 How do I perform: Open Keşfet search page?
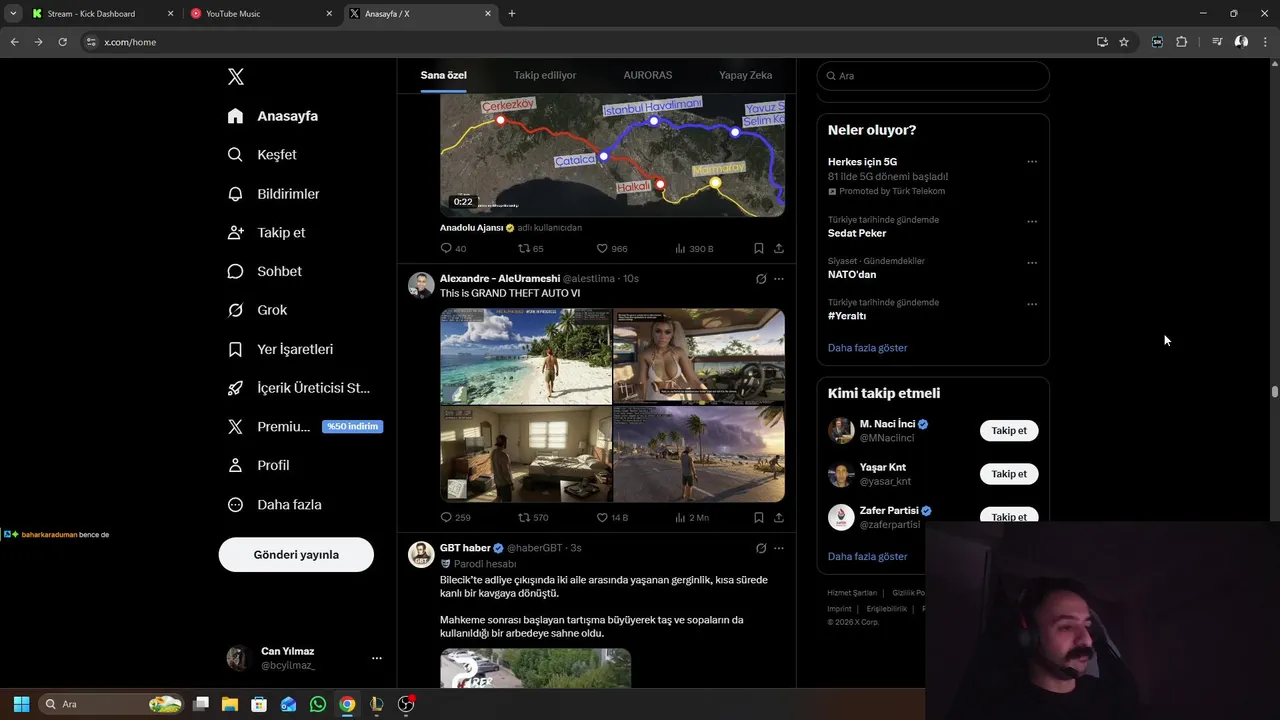pos(262,155)
